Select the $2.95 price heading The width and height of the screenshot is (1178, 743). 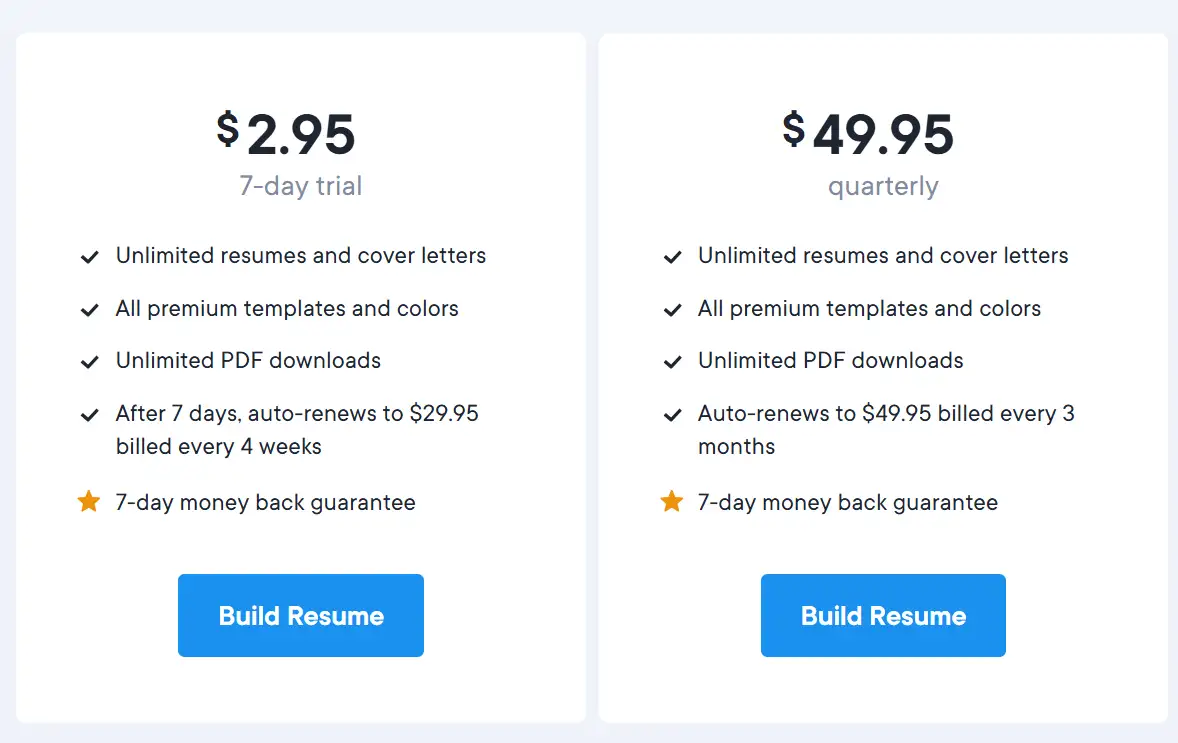(x=287, y=134)
